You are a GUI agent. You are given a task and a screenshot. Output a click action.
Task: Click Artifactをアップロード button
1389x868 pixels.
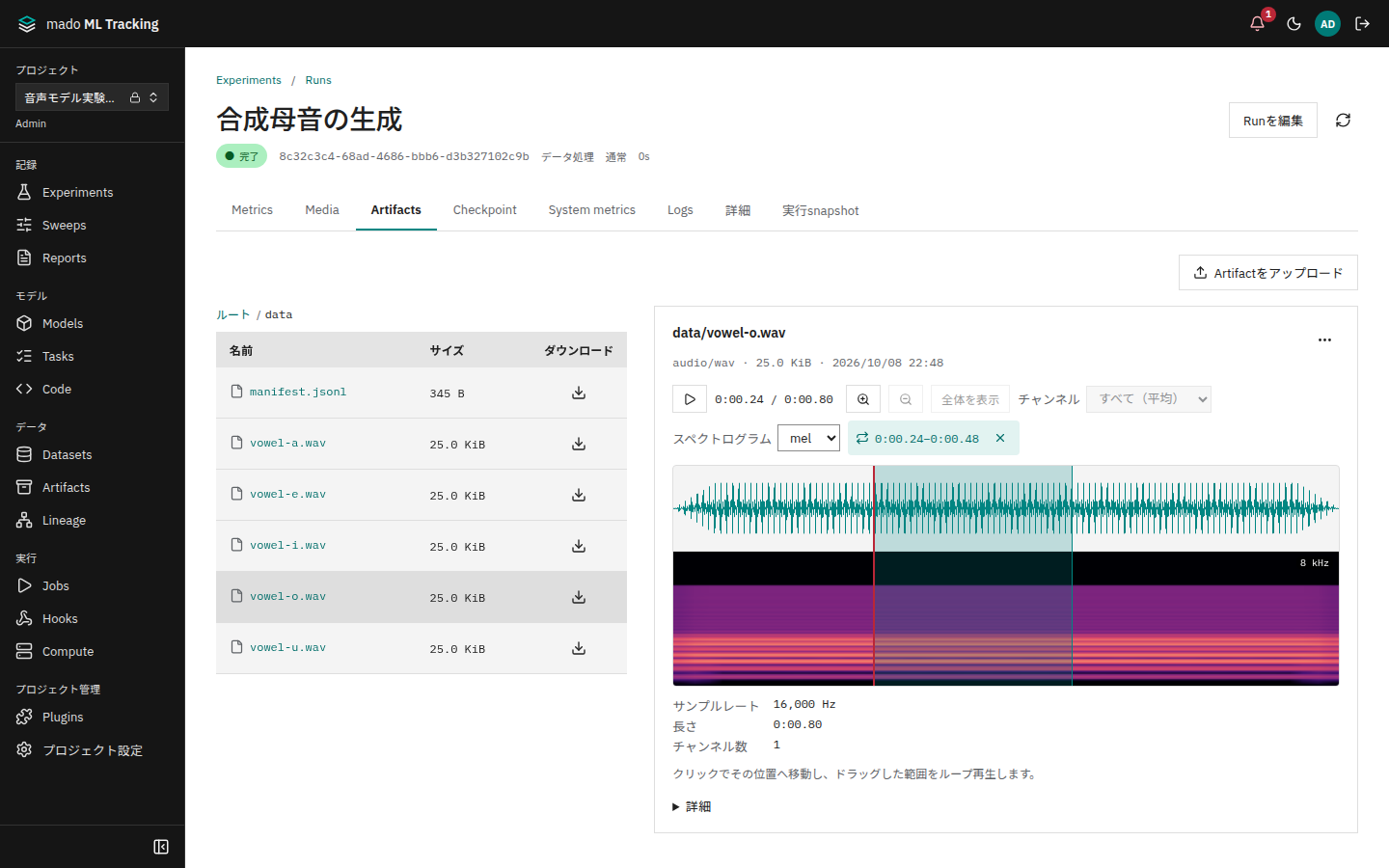(1268, 273)
